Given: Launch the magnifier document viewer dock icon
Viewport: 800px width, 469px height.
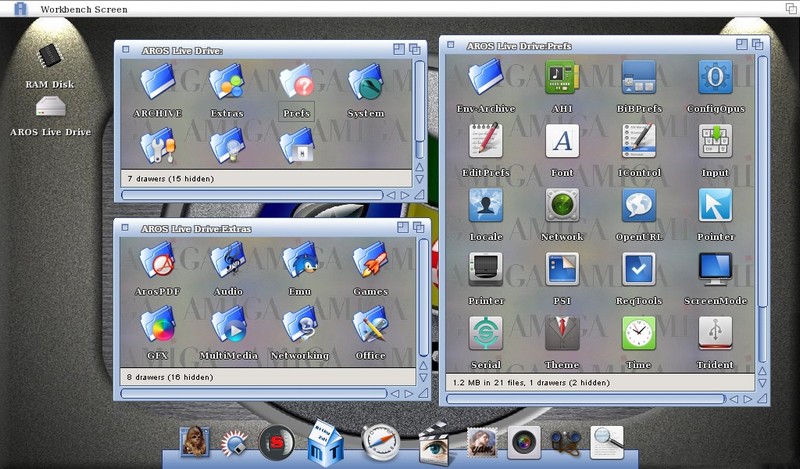Looking at the screenshot, I should click(x=607, y=442).
